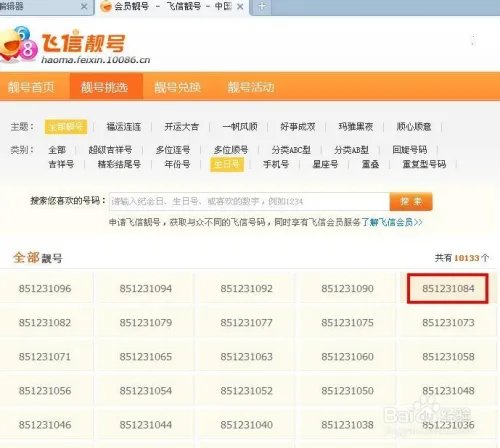Image resolution: width=500 pixels, height=448 pixels.
Task: Select number 851231052
Action: pos(247,391)
